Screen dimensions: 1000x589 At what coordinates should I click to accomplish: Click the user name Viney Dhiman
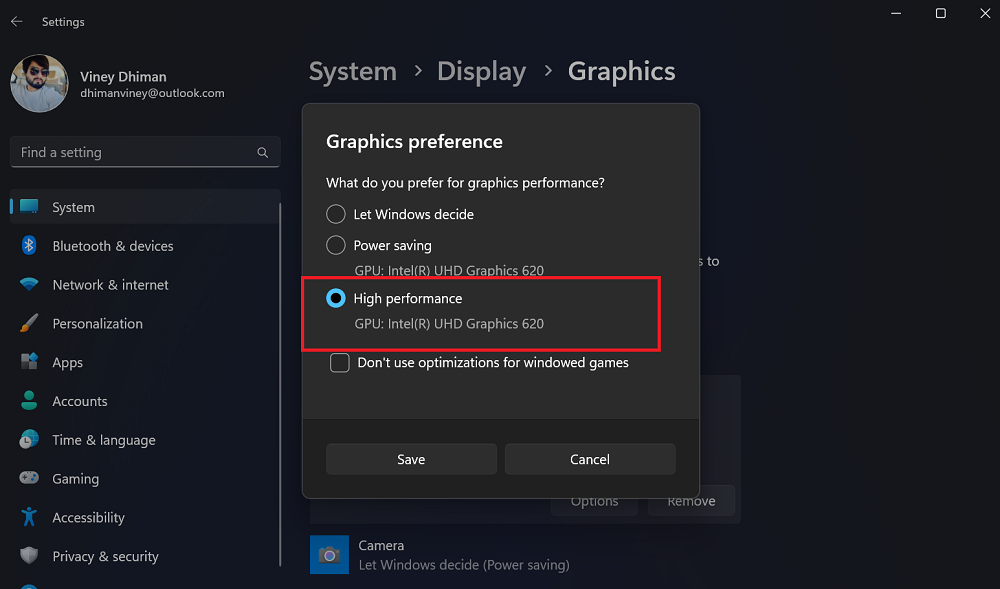pyautogui.click(x=123, y=76)
